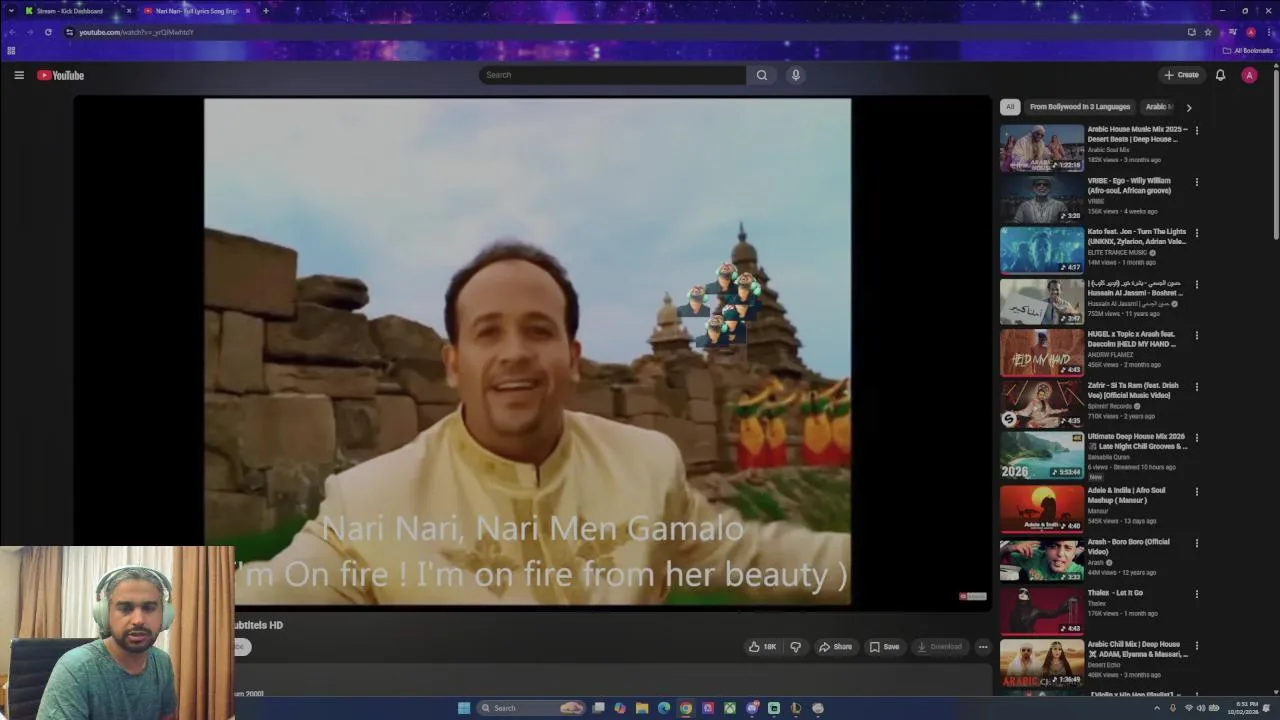
Task: Click the search magnifier button
Action: (x=762, y=75)
